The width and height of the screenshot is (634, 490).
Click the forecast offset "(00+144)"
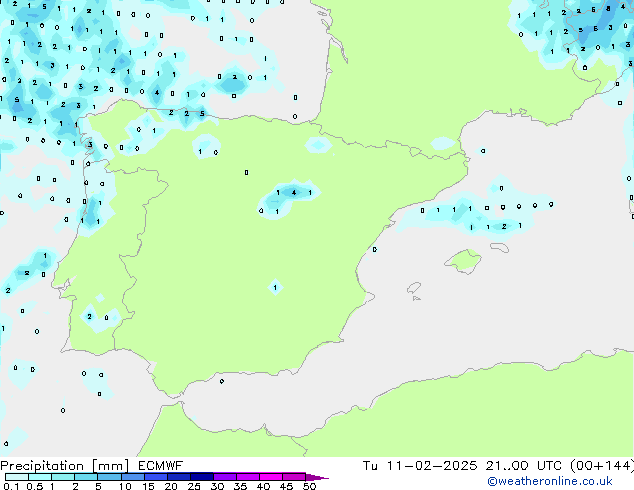pyautogui.click(x=602, y=466)
